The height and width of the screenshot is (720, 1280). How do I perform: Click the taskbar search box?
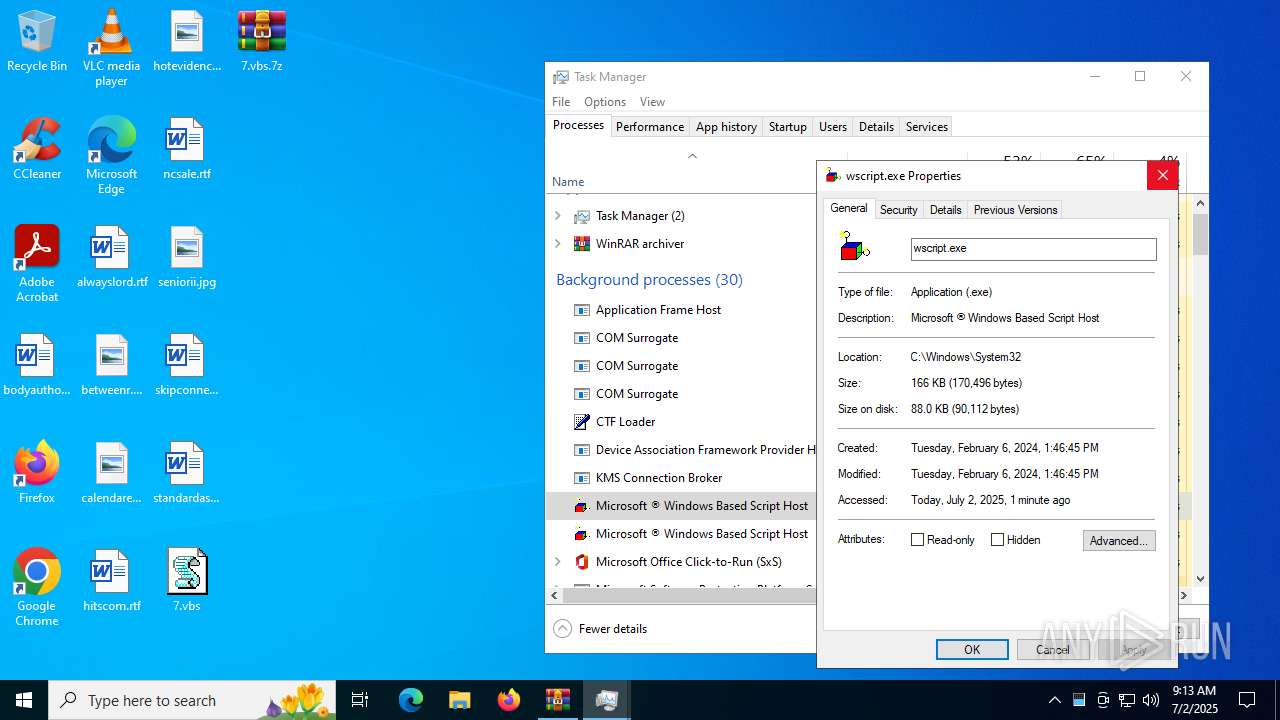[192, 700]
